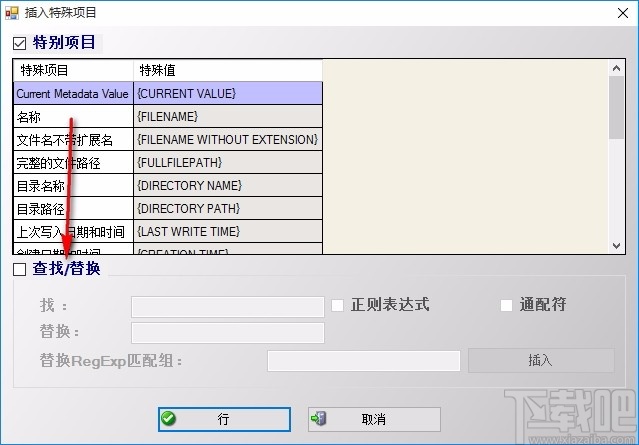Confirm with the 行 button

(224, 419)
